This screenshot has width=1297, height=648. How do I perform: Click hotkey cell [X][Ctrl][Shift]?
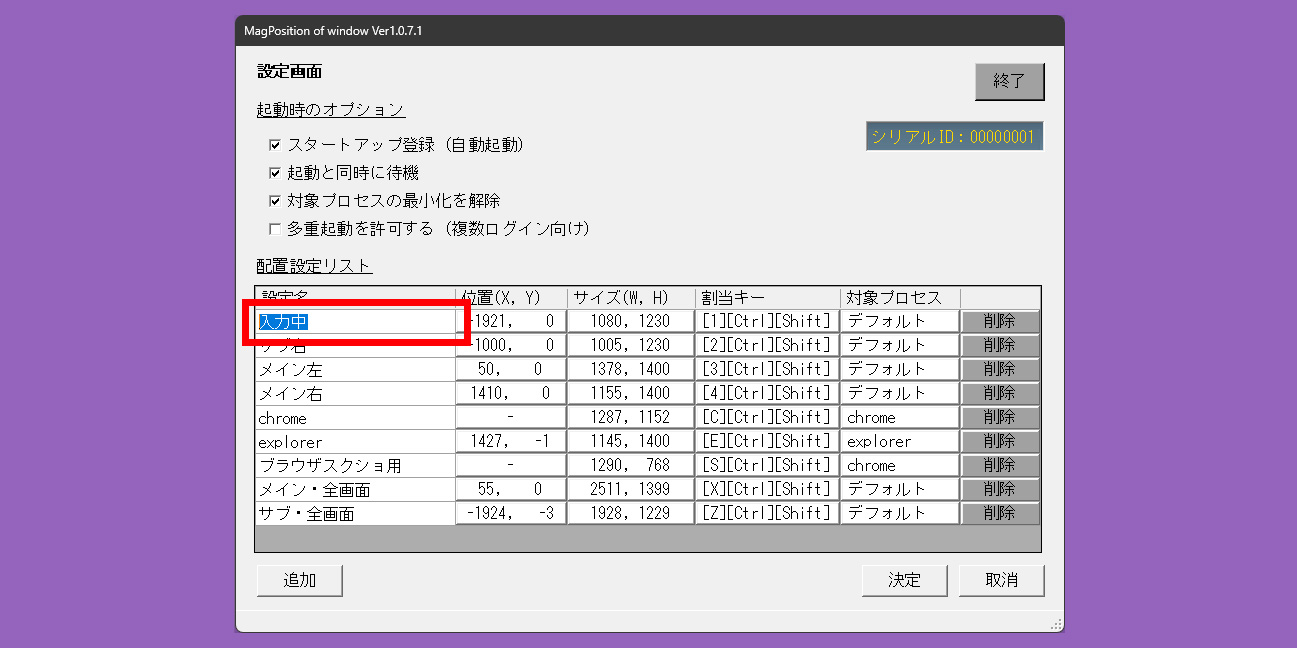[x=767, y=489]
